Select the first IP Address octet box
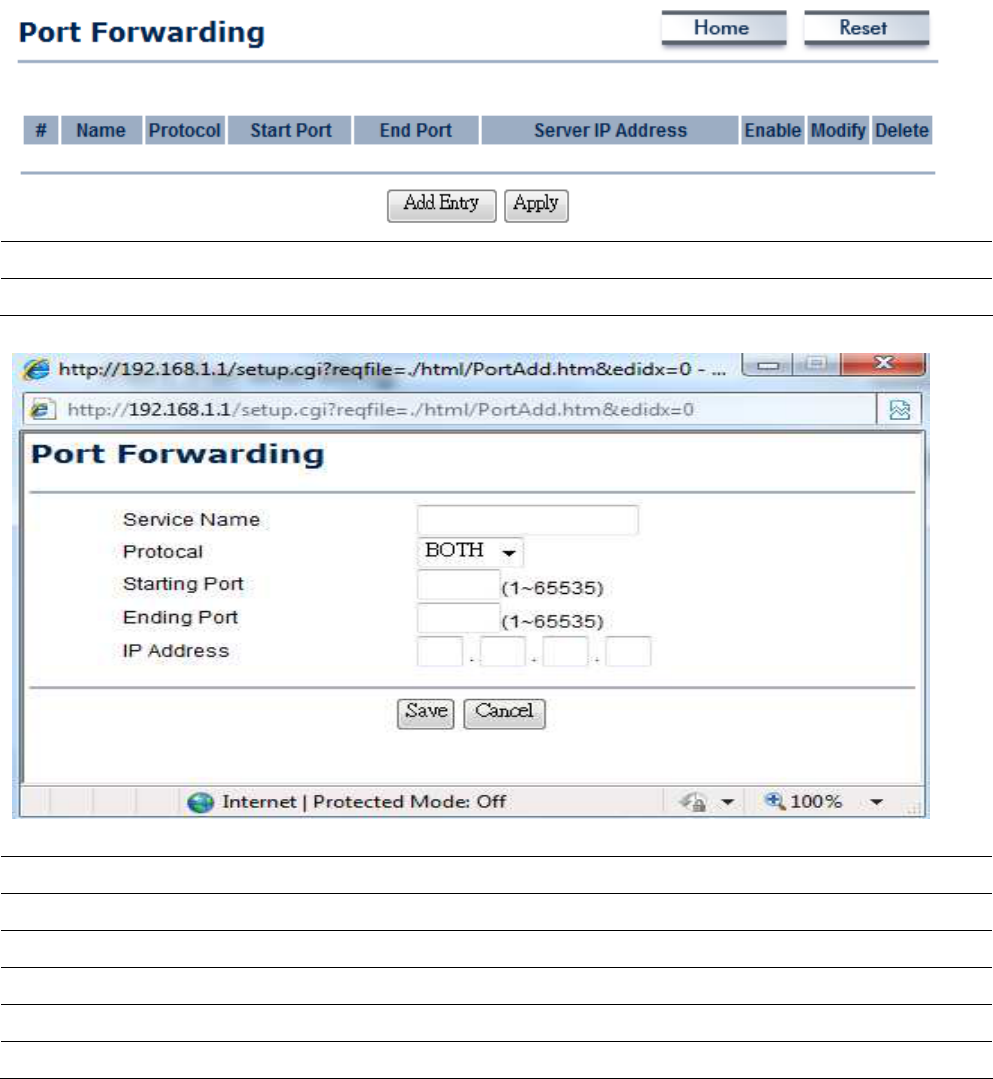 (440, 652)
